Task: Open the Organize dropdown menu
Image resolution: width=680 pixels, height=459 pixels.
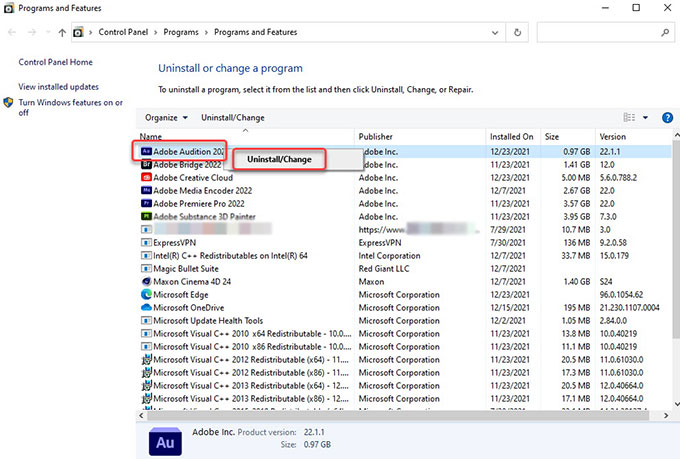Action: tap(166, 118)
